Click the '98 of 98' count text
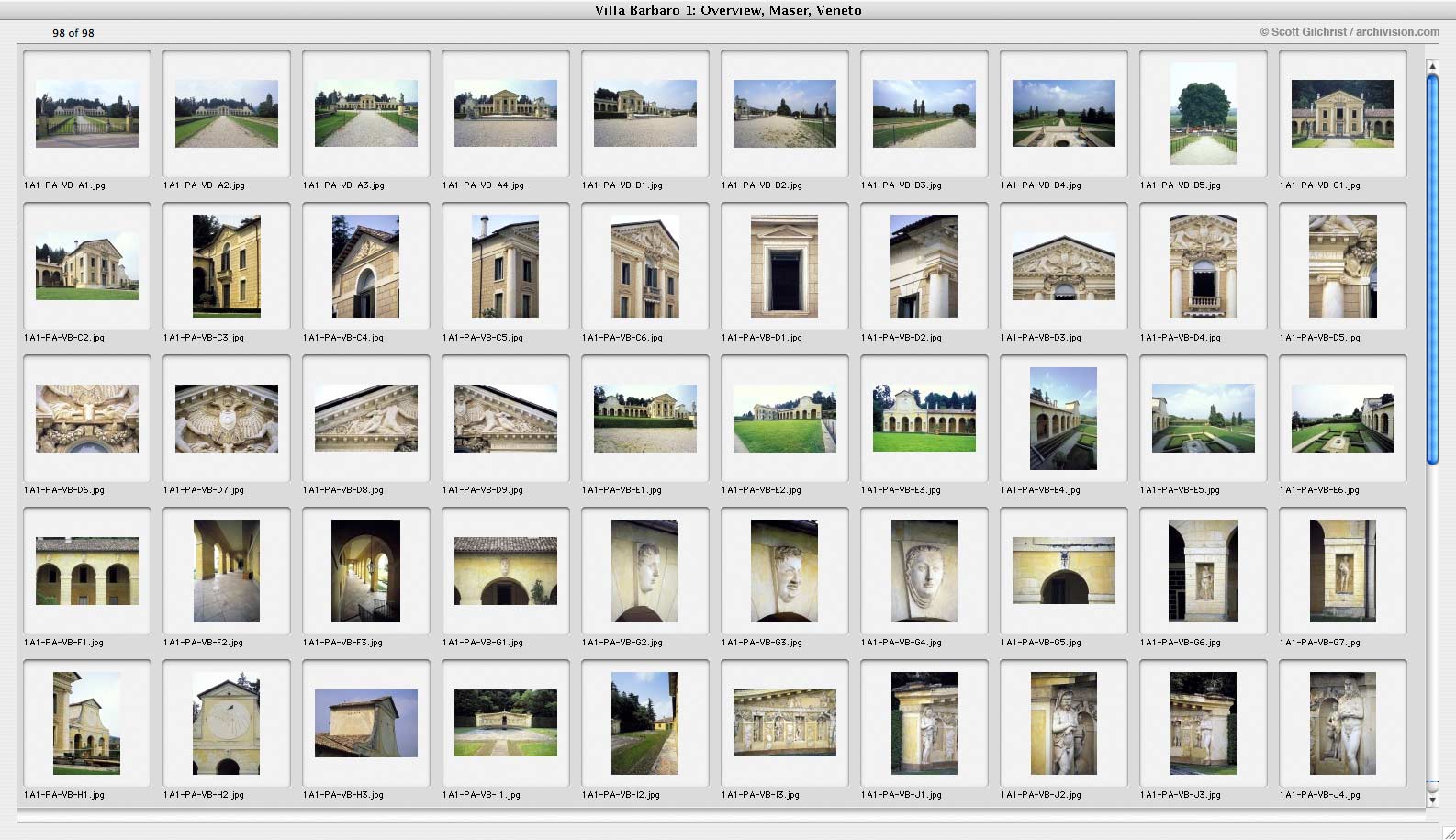Image resolution: width=1456 pixels, height=840 pixels. pos(73,33)
